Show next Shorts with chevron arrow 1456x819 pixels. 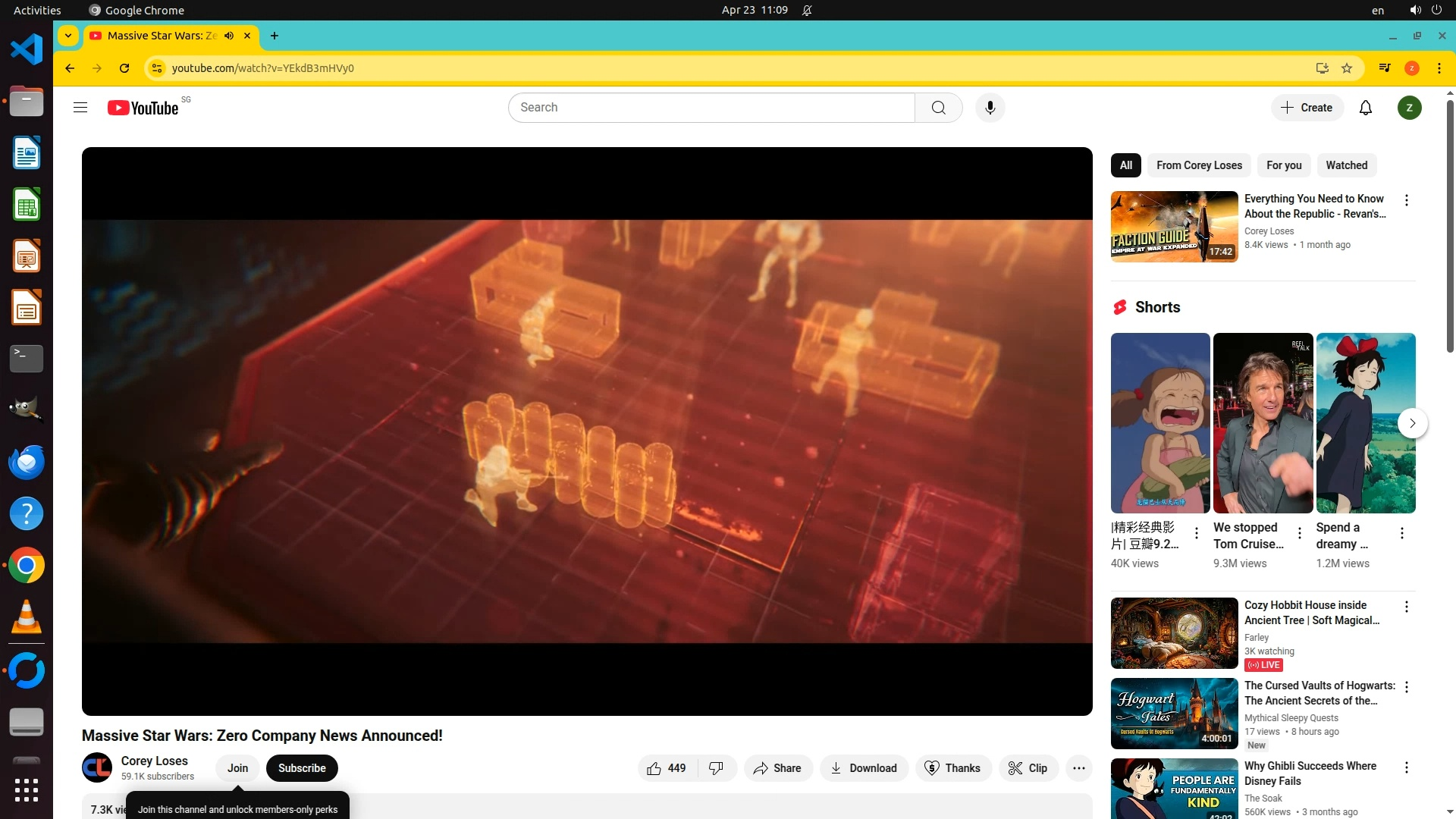[x=1412, y=423]
